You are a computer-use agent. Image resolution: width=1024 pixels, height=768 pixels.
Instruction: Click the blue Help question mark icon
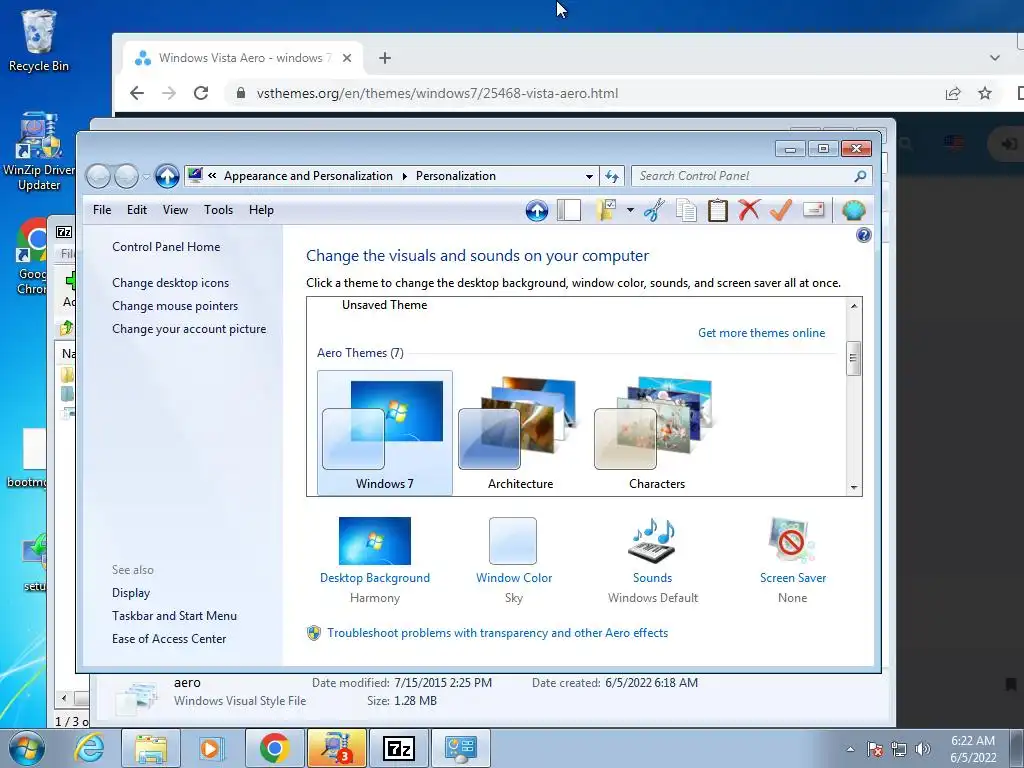[863, 235]
